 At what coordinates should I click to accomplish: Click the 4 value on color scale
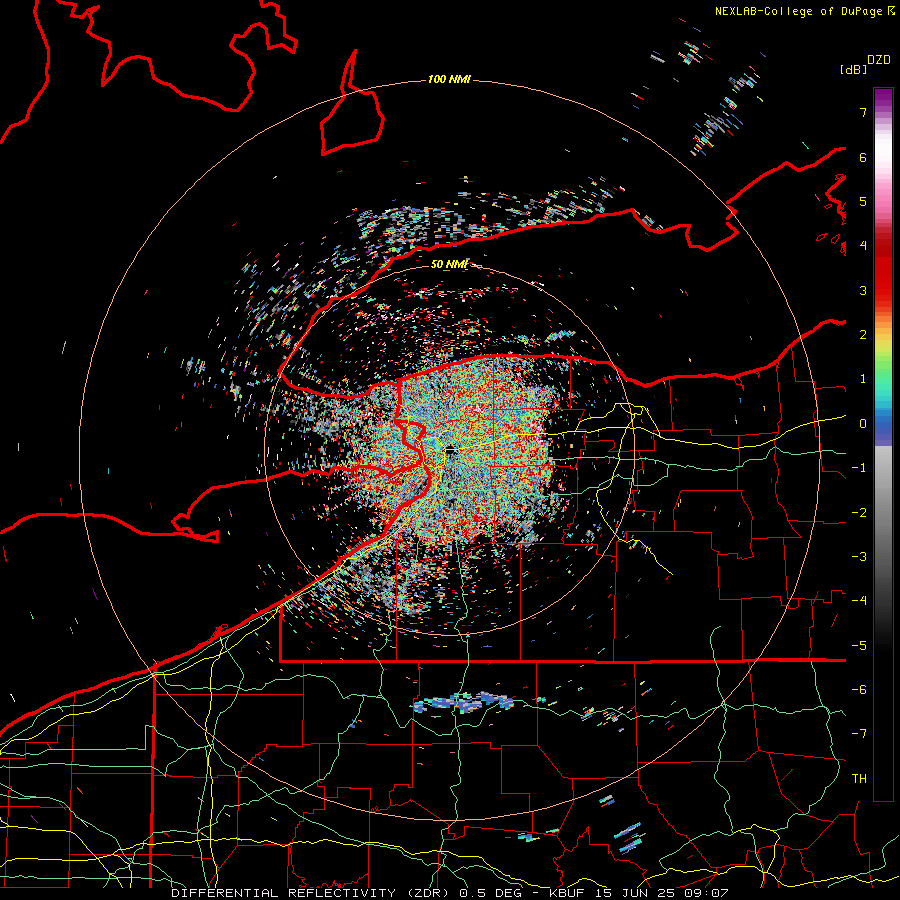pyautogui.click(x=863, y=246)
